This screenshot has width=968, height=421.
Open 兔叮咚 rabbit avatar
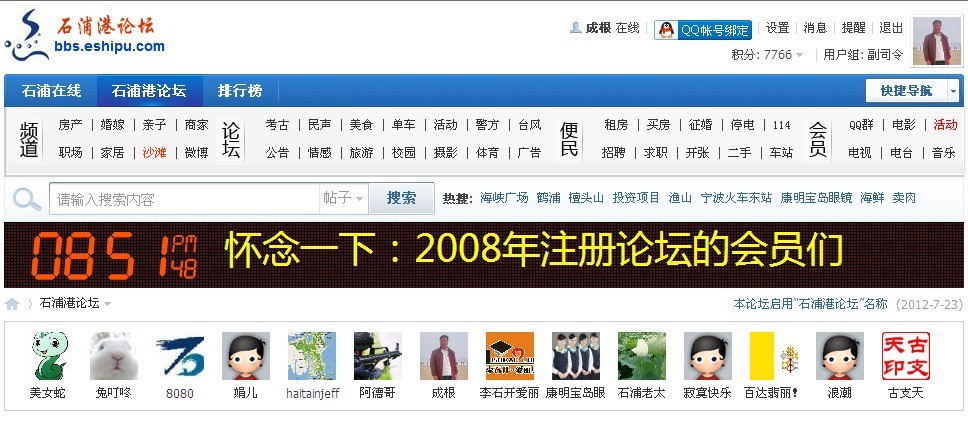113,356
